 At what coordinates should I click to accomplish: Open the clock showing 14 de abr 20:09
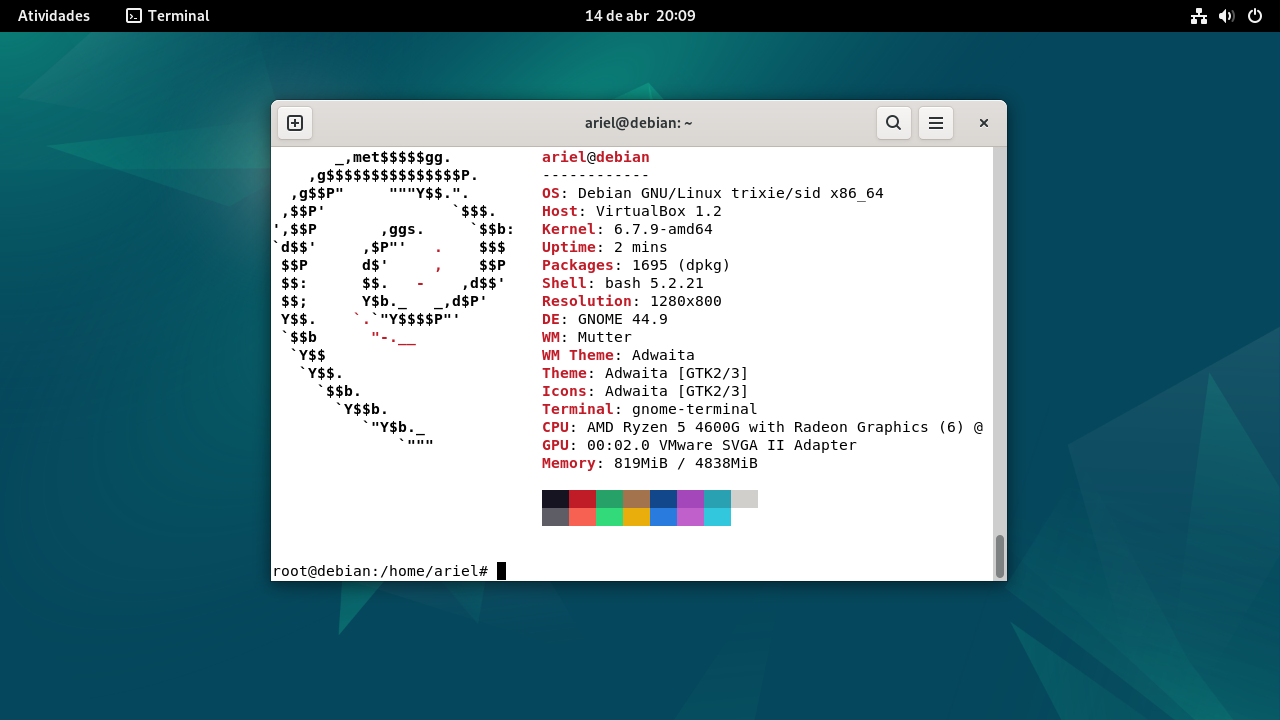tap(640, 16)
